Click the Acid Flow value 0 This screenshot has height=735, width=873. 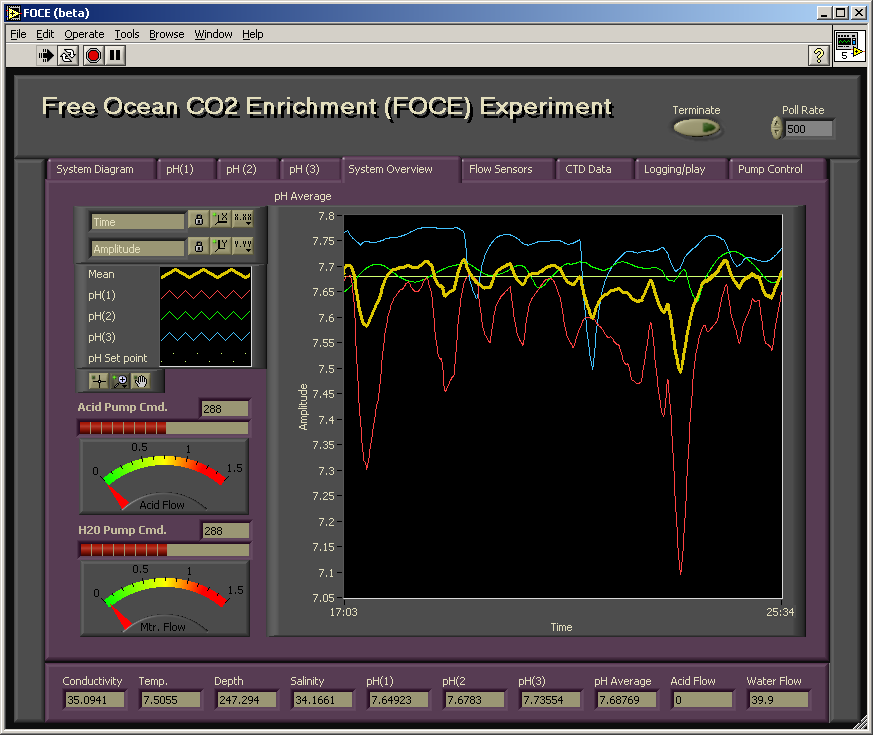pos(702,700)
